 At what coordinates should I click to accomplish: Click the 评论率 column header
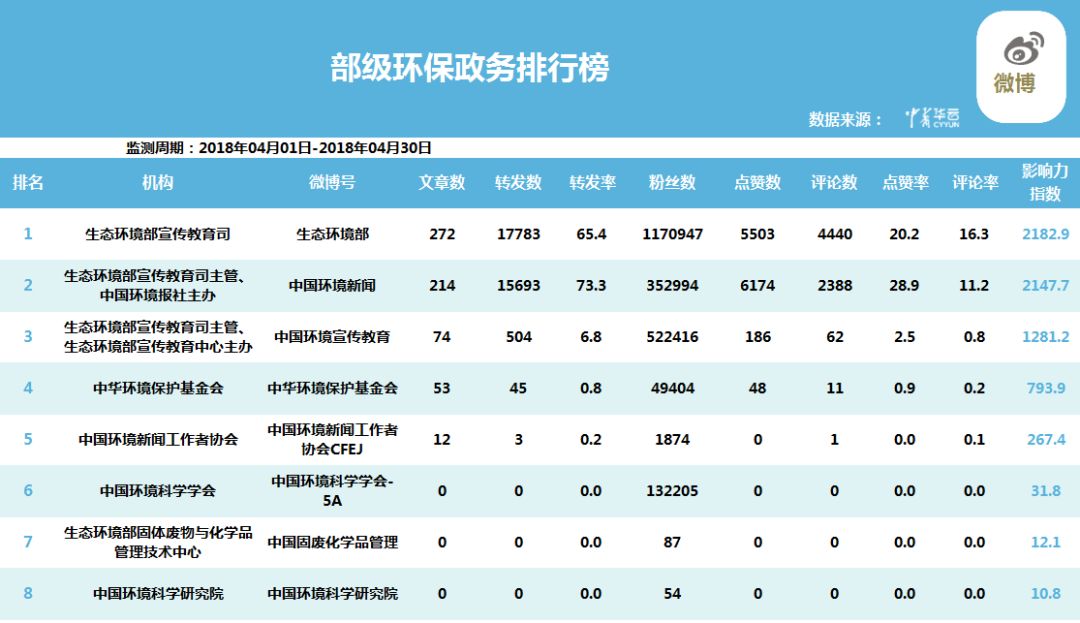pyautogui.click(x=975, y=182)
